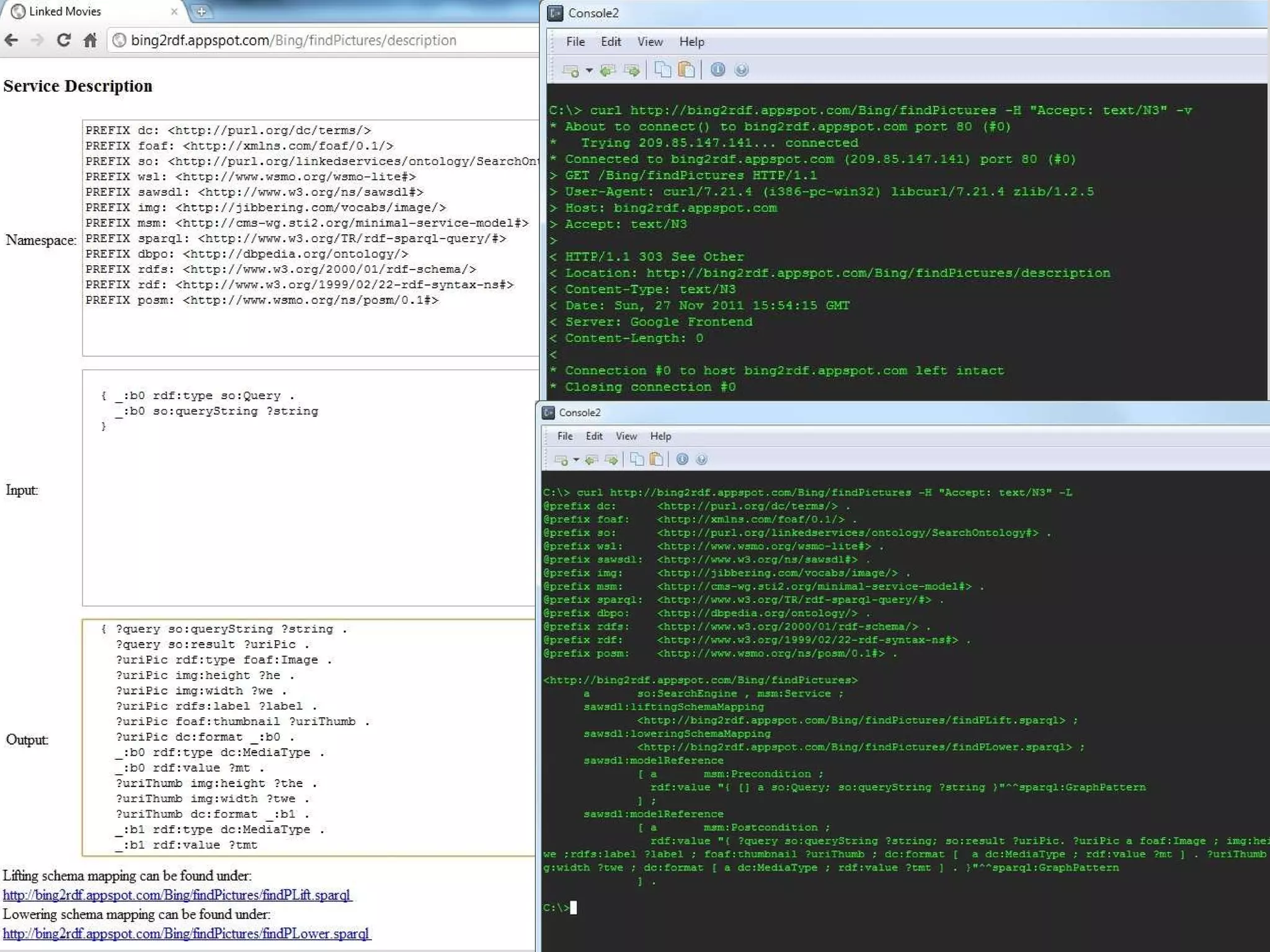This screenshot has height=952, width=1270.
Task: Click Paste icon in lower Console2 toolbar
Action: [656, 459]
